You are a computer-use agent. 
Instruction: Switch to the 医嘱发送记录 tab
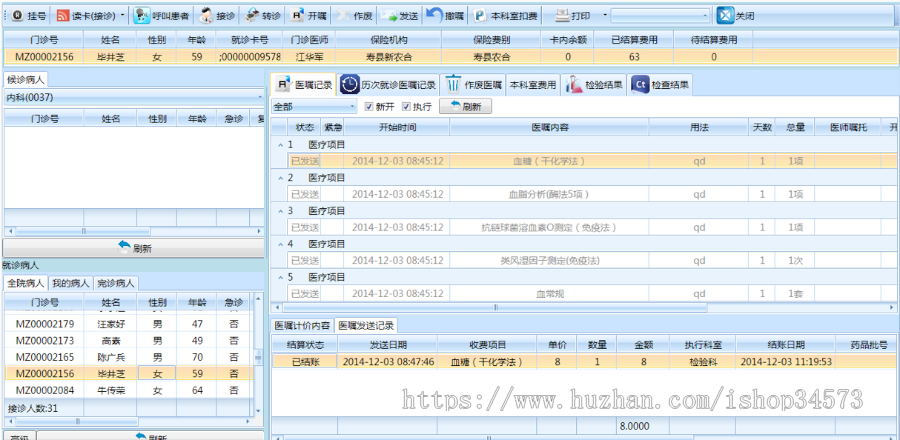[366, 326]
